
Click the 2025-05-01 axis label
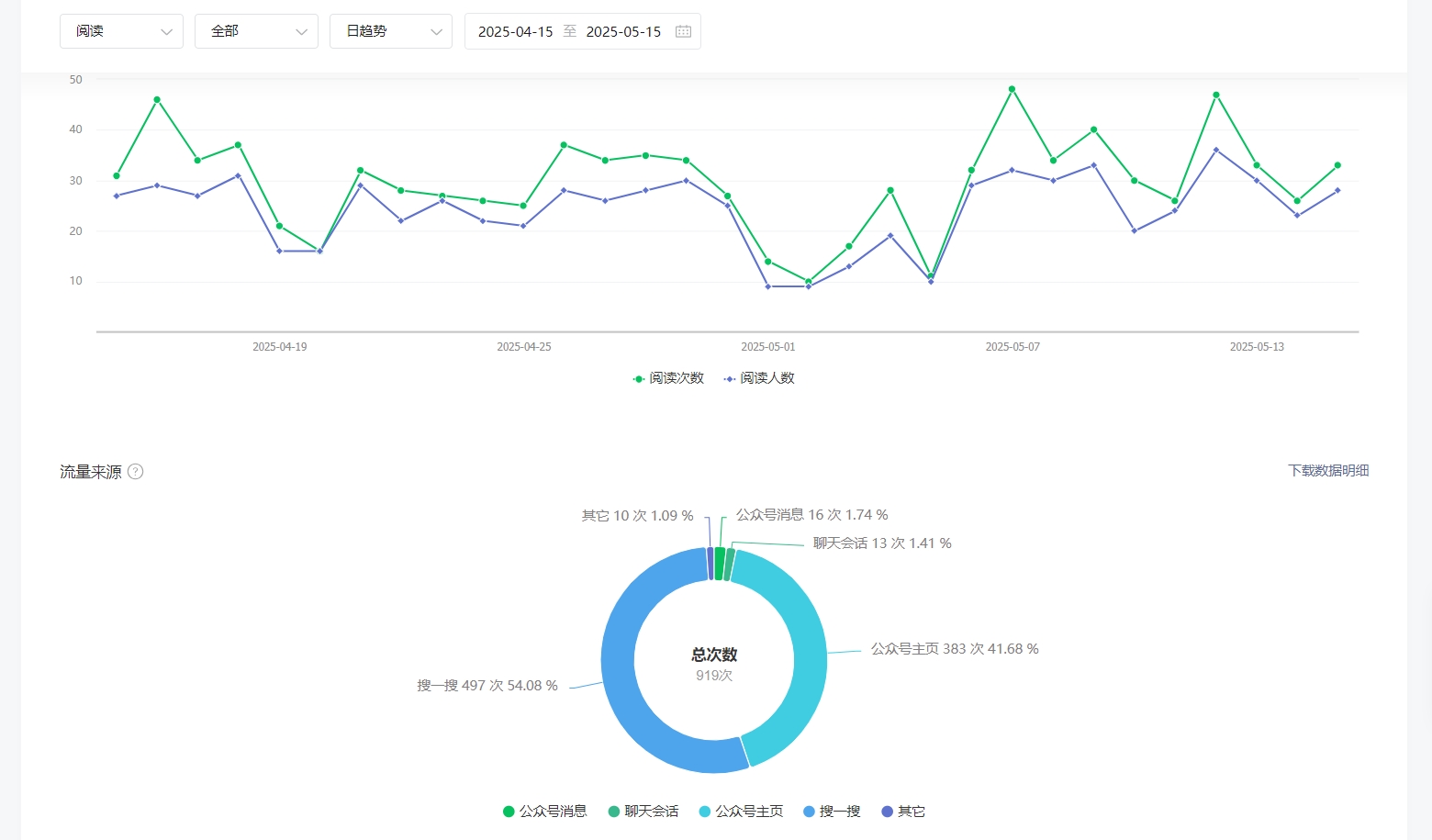click(768, 347)
